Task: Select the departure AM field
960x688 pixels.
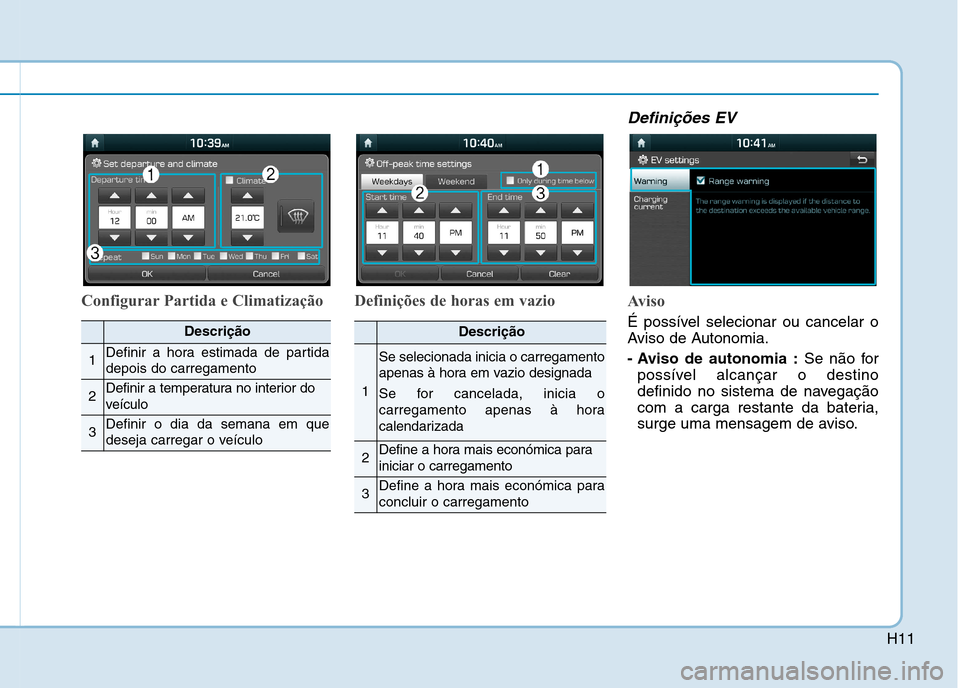Action: 188,217
